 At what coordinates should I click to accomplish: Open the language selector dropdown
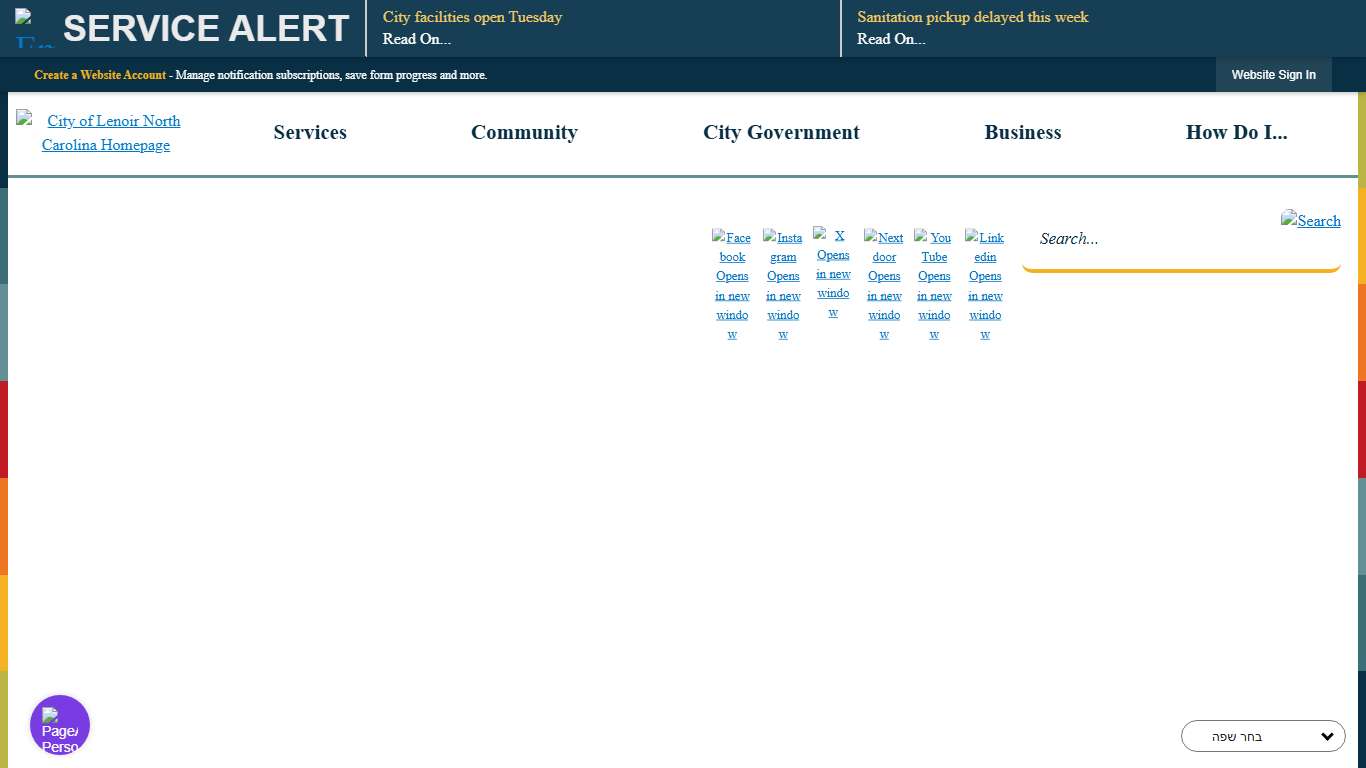tap(1263, 736)
